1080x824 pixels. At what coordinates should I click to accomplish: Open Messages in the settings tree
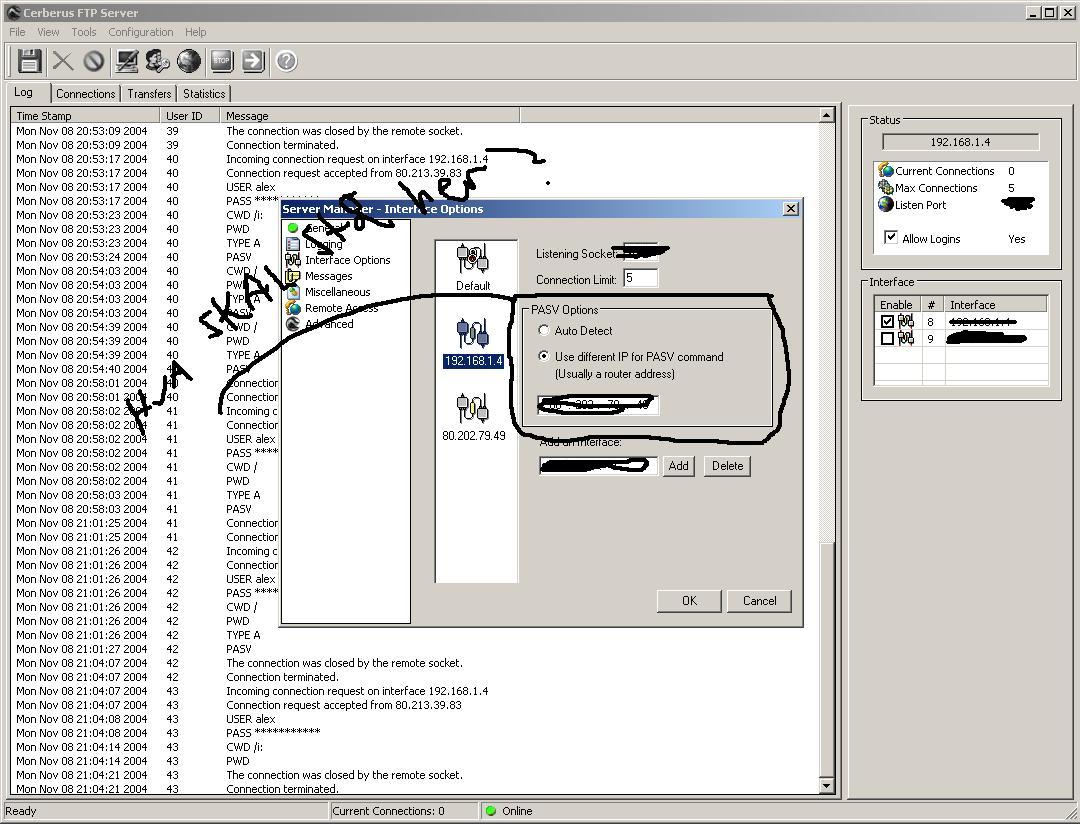pos(329,276)
